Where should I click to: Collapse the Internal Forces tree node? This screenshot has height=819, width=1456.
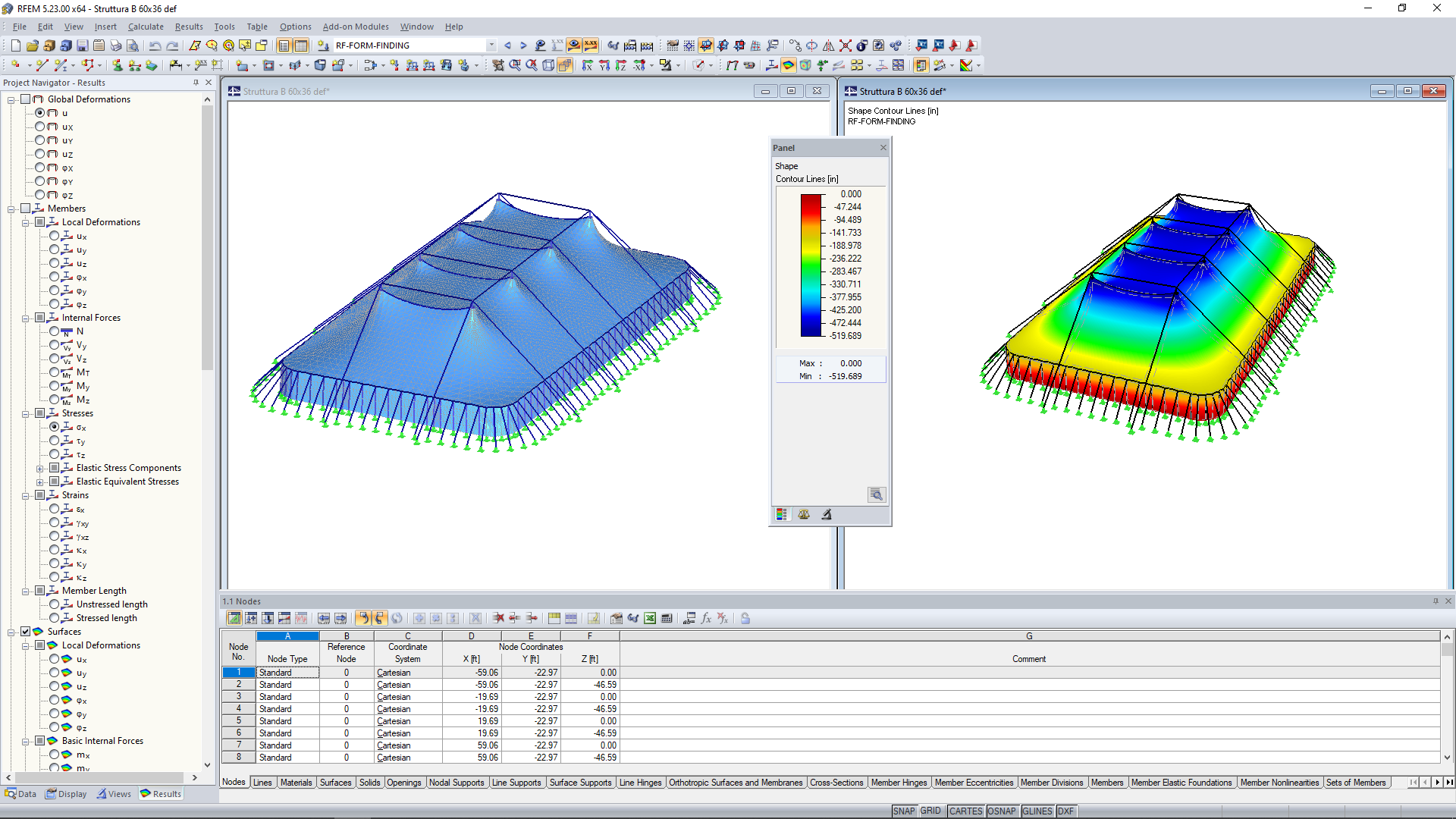click(x=26, y=318)
